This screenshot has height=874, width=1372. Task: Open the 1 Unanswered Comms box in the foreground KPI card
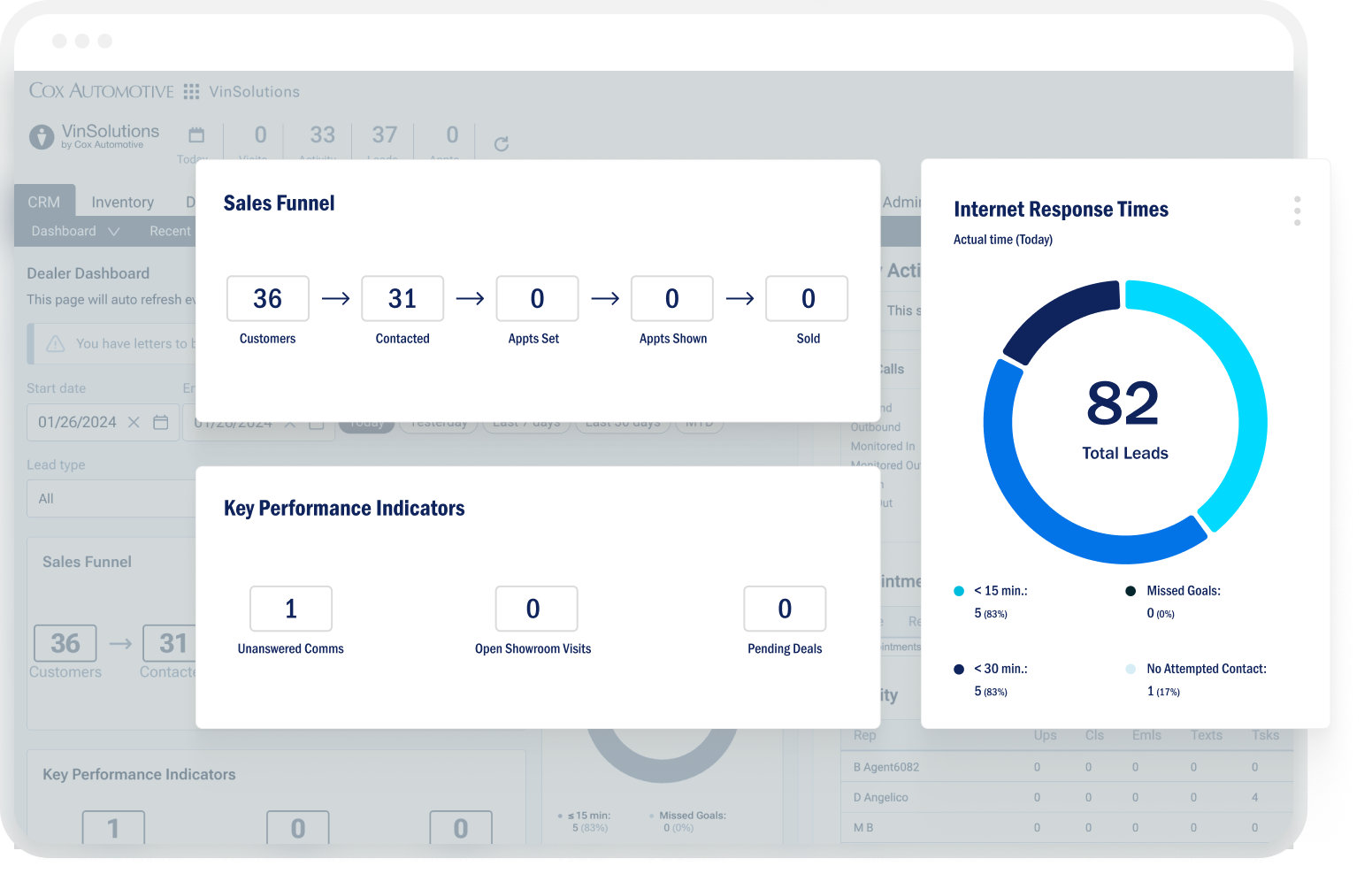291,609
